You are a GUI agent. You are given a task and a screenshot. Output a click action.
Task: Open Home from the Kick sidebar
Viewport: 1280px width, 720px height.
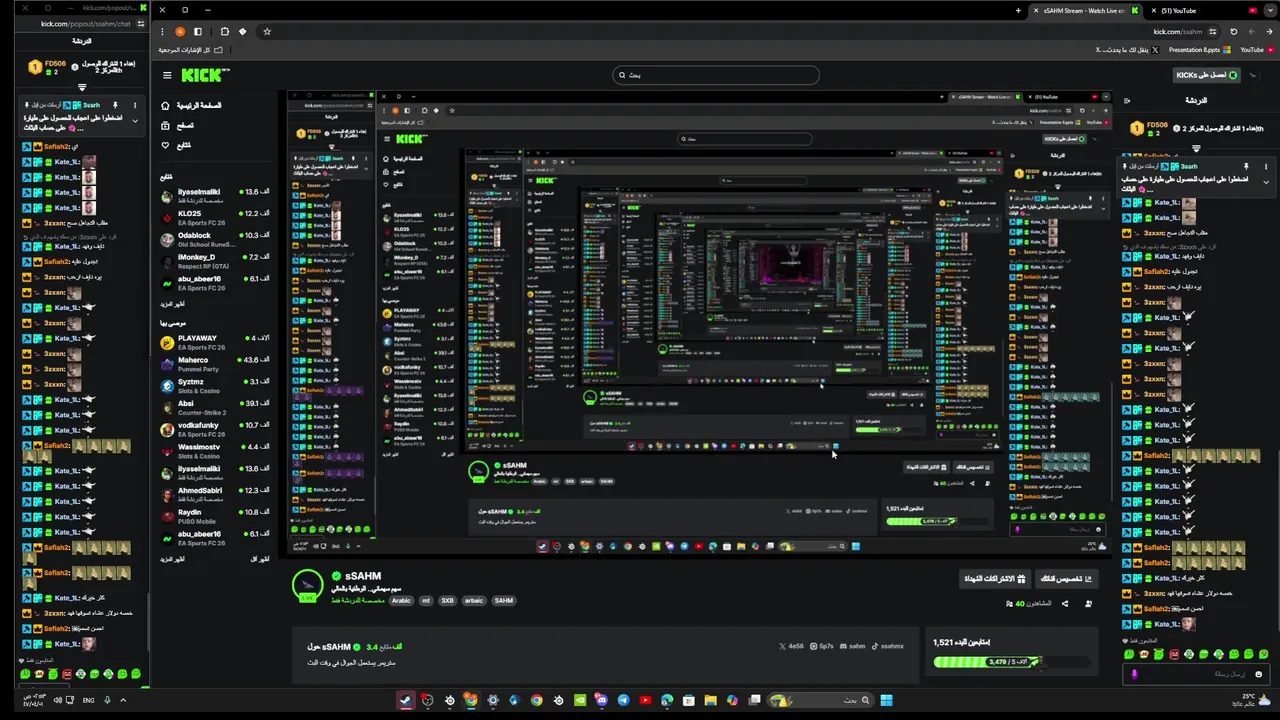pos(192,105)
